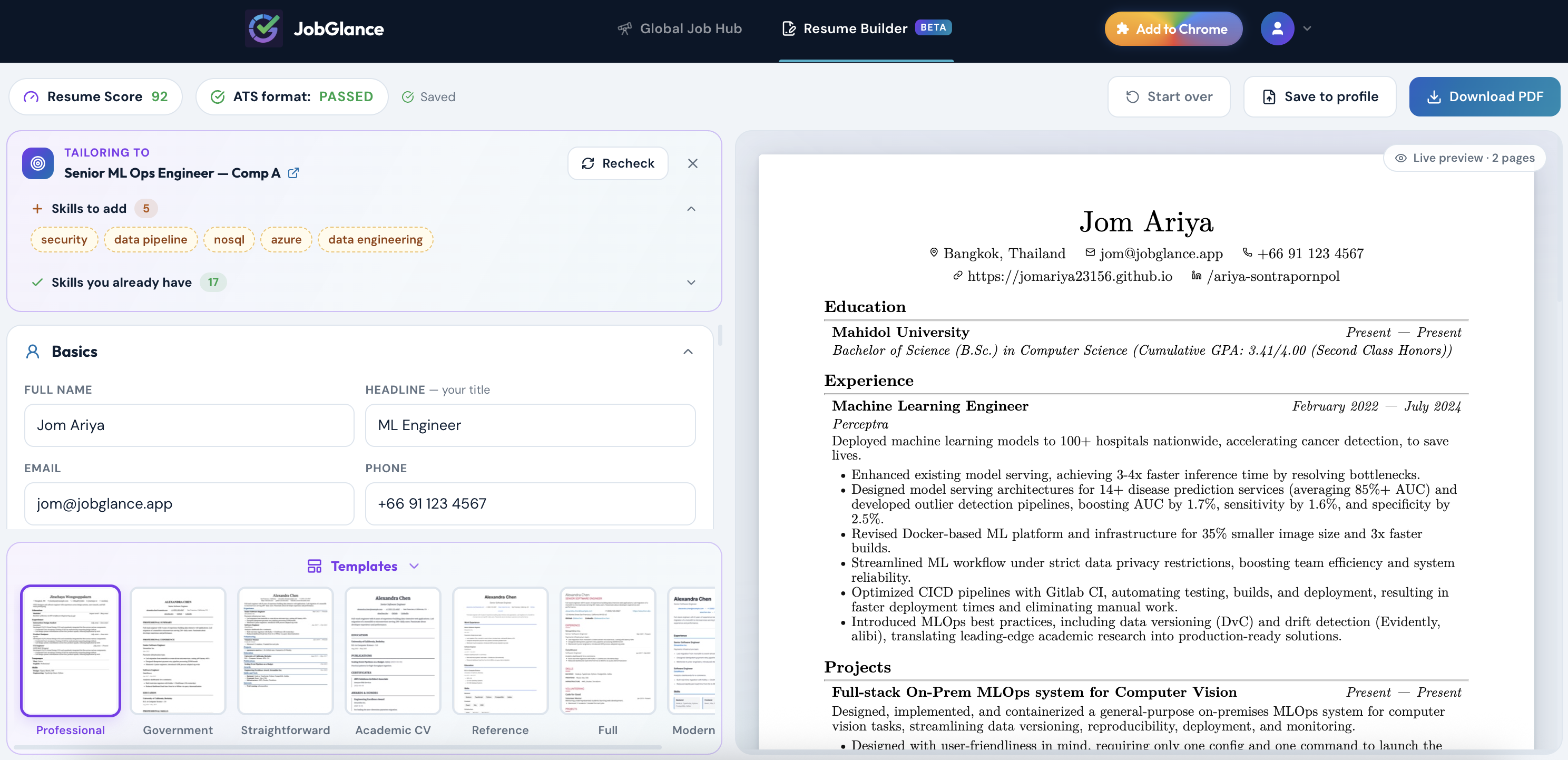Select the Academic CV template thumbnail

click(393, 650)
